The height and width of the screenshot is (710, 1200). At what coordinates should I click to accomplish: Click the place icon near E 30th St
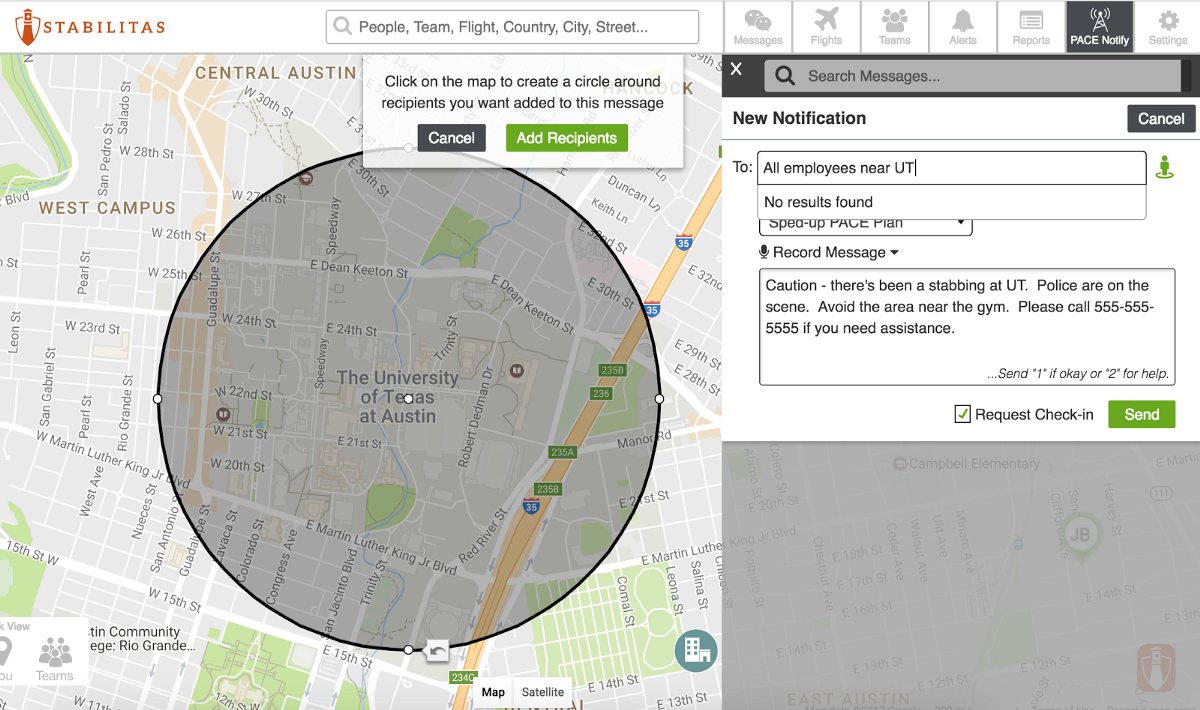[x=306, y=178]
